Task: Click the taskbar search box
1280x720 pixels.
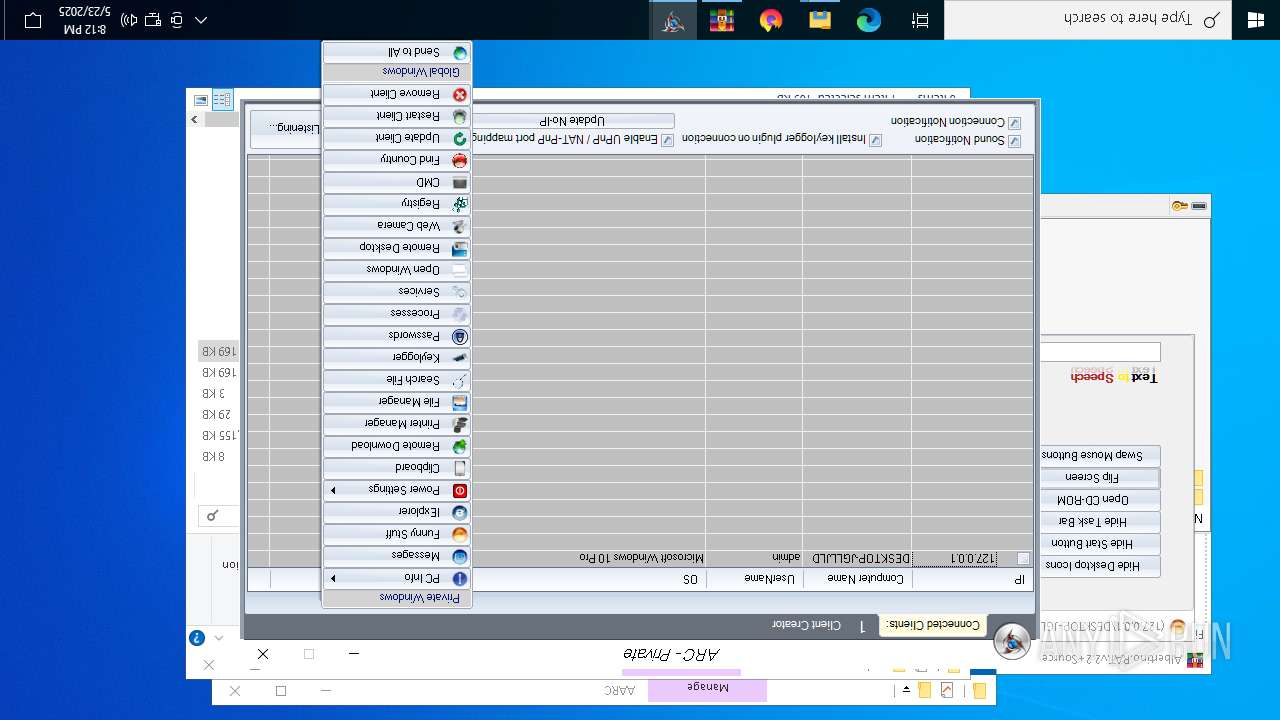Action: click(1088, 20)
